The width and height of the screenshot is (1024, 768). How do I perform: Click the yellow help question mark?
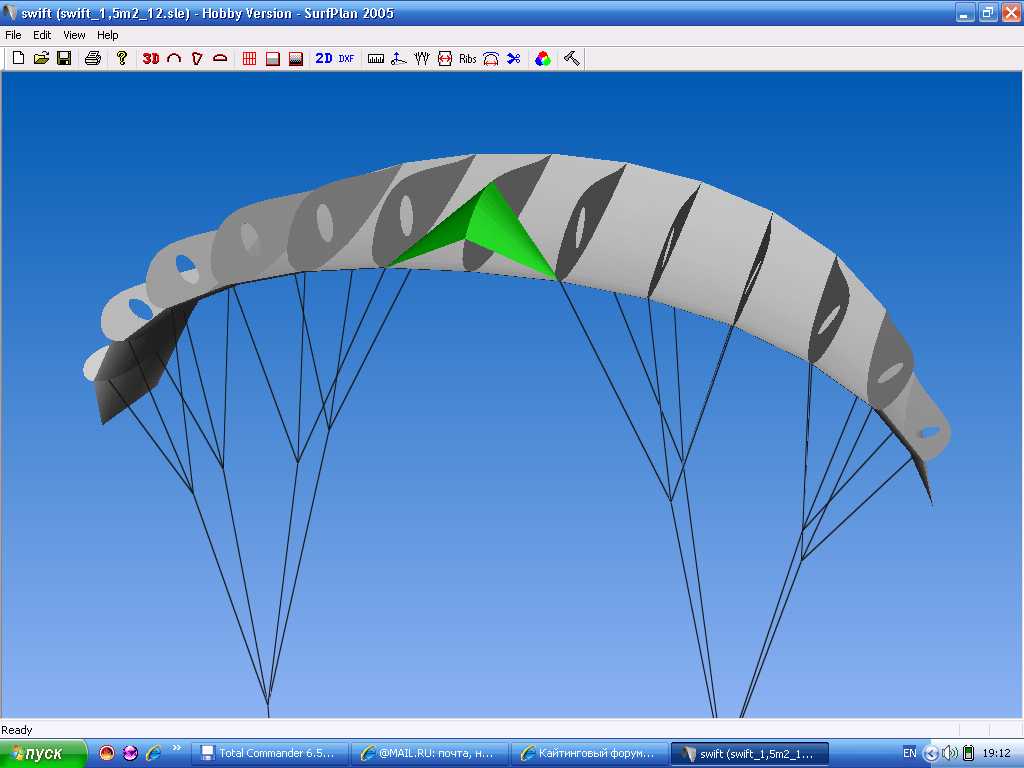(x=122, y=59)
